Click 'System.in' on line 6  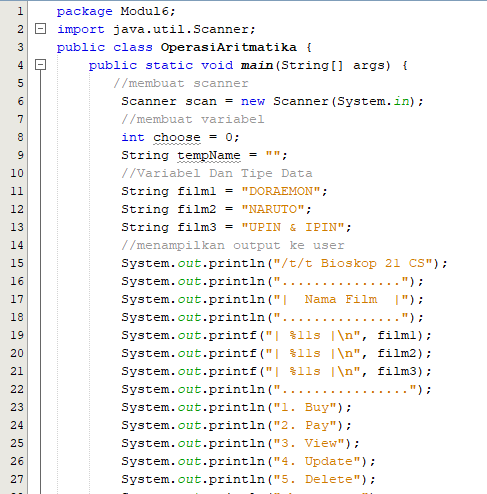pos(373,101)
